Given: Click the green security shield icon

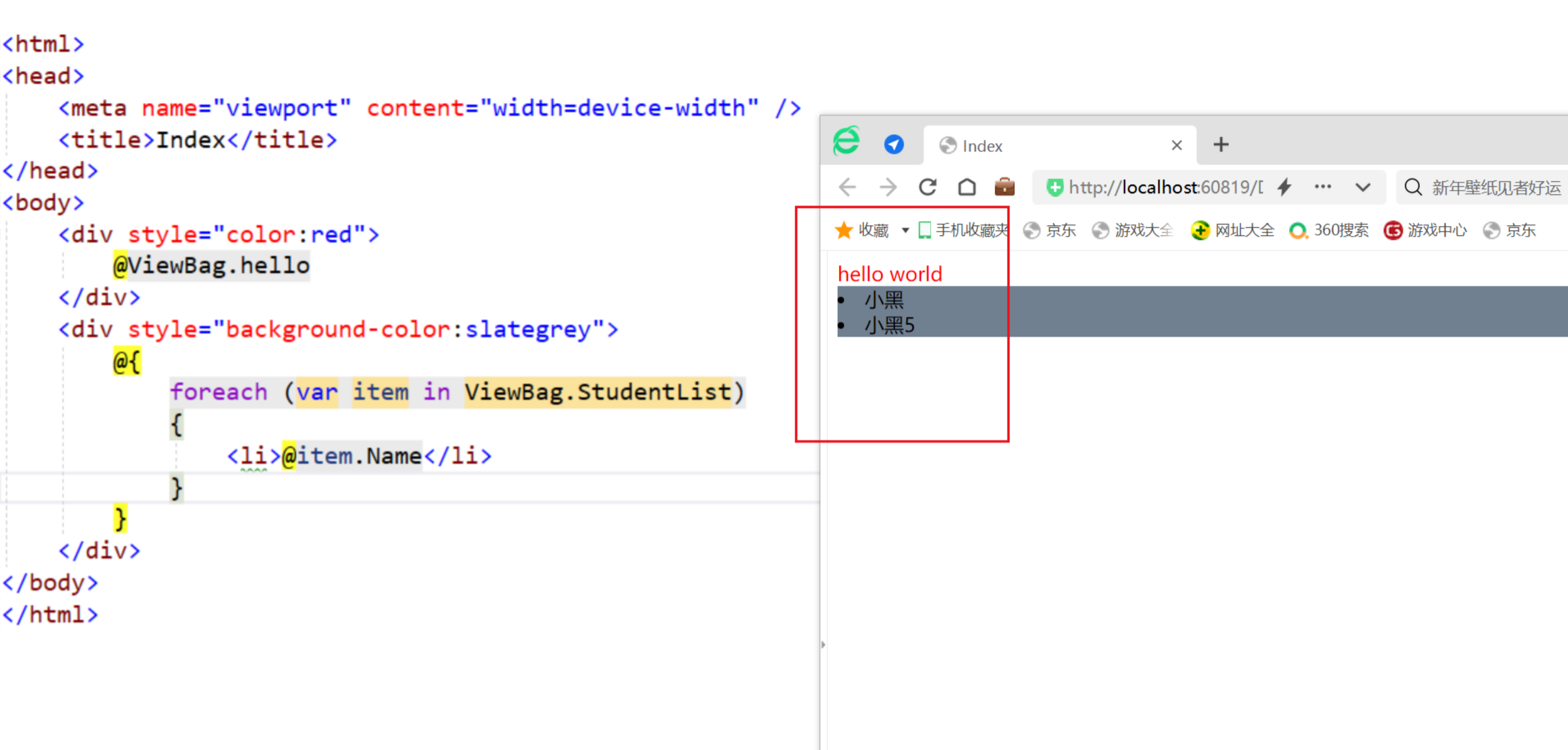Looking at the screenshot, I should click(1055, 187).
